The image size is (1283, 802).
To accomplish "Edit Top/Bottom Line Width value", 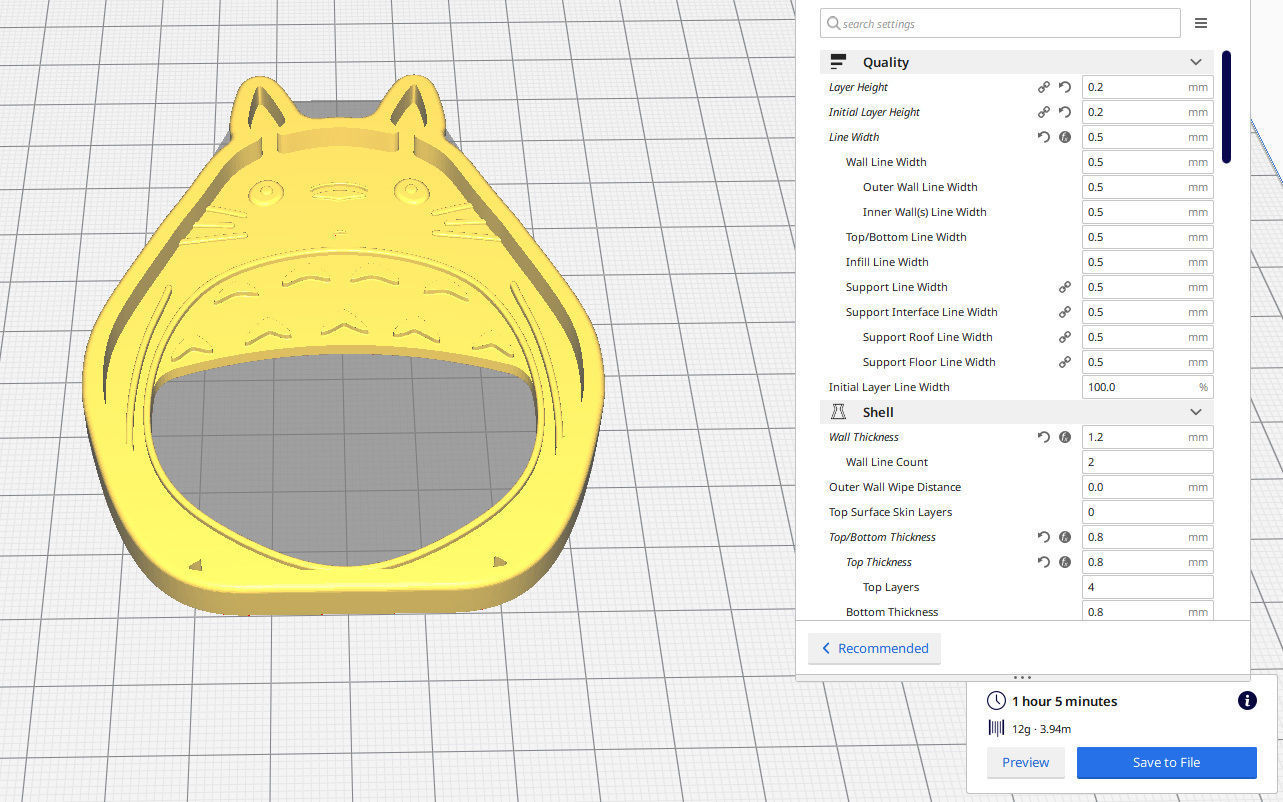I will tap(1147, 237).
